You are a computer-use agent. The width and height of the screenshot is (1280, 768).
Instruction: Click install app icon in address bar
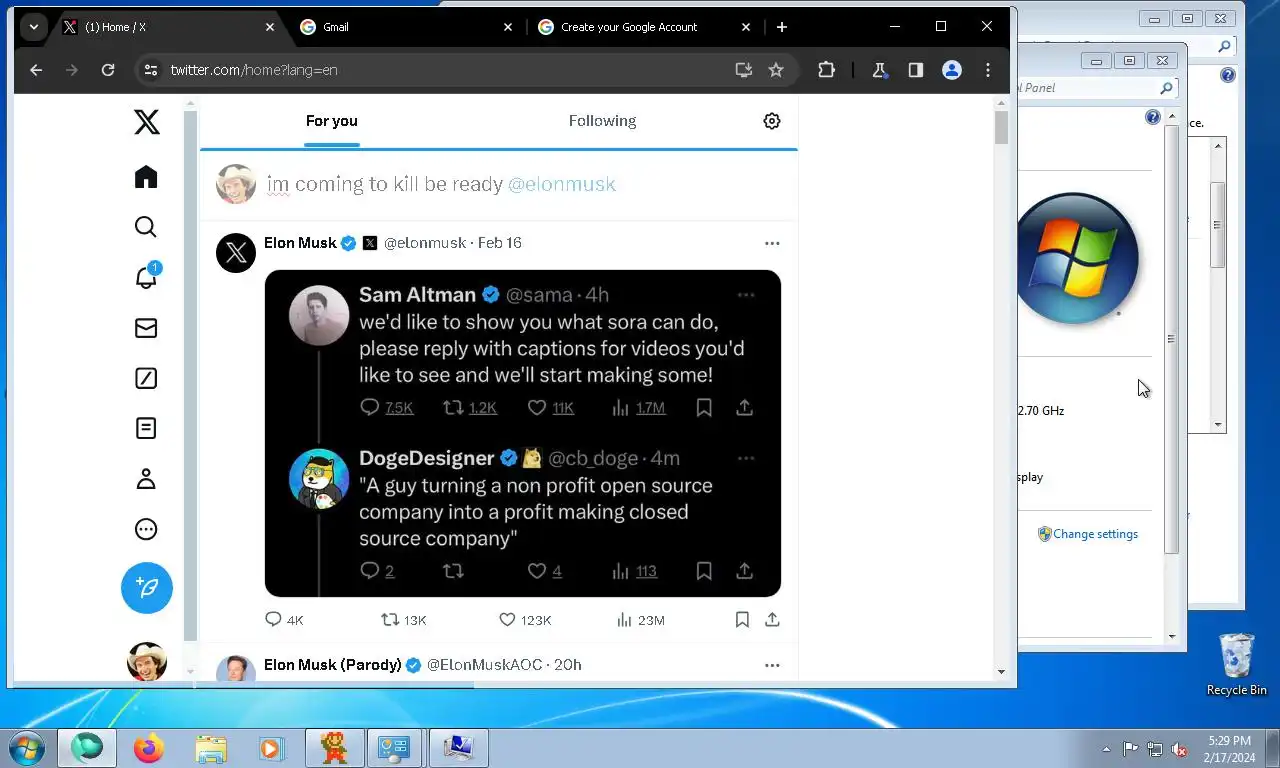point(744,70)
